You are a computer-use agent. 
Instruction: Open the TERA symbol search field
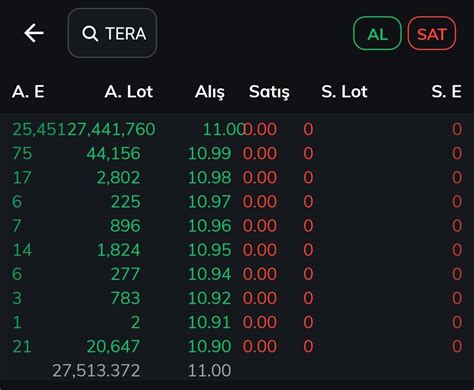pyautogui.click(x=112, y=33)
